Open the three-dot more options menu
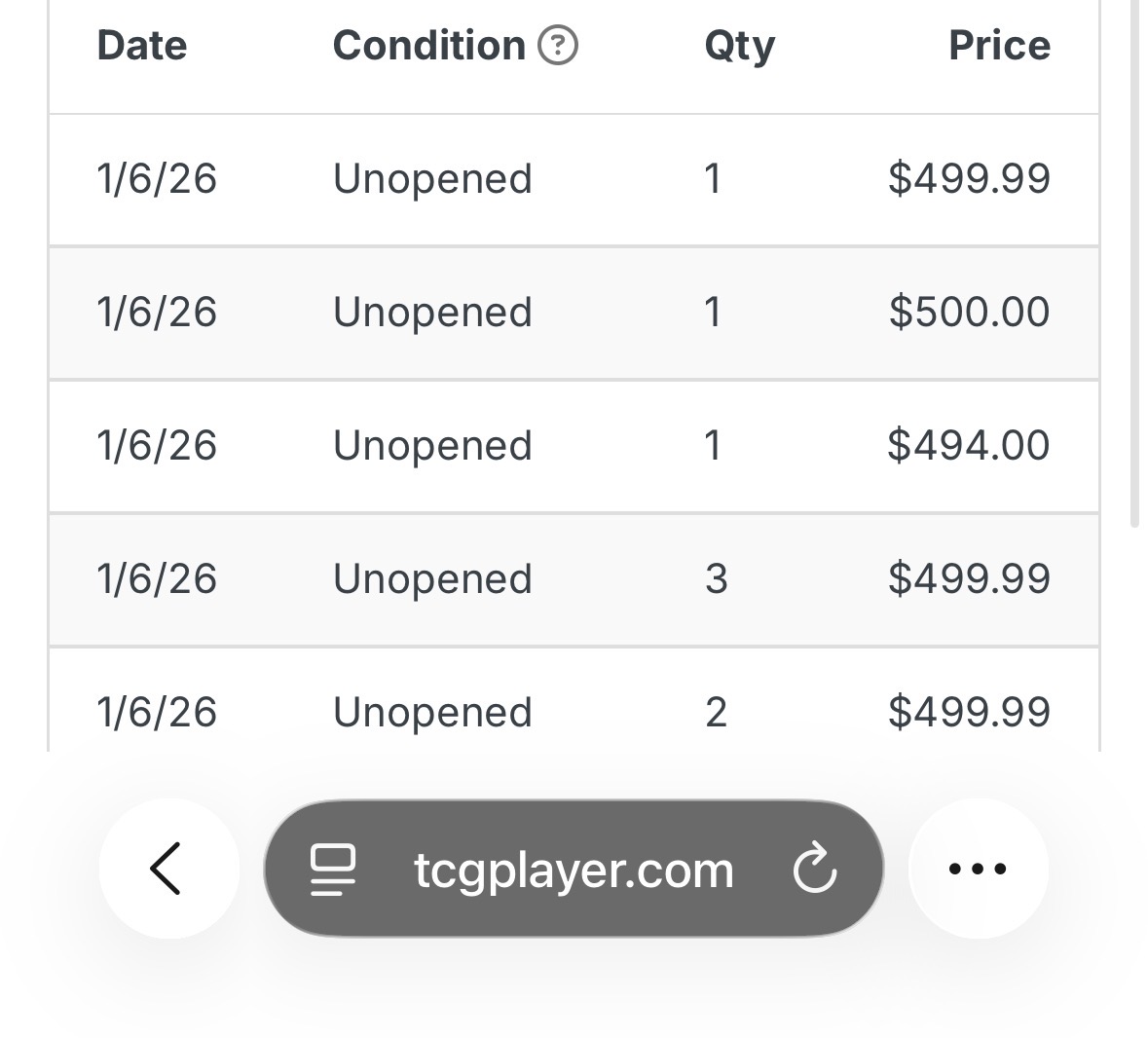Screen dimensions: 1148x1038 pyautogui.click(x=977, y=868)
